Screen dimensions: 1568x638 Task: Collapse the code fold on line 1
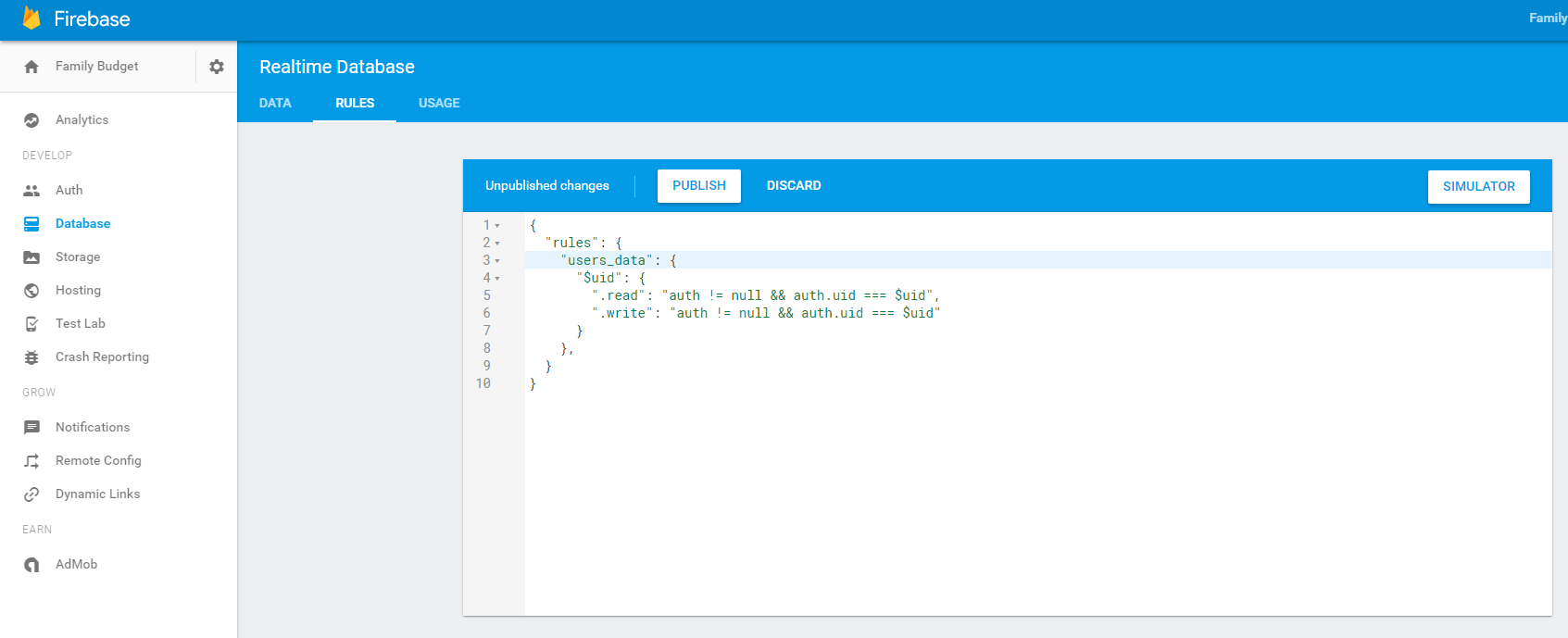click(x=497, y=226)
